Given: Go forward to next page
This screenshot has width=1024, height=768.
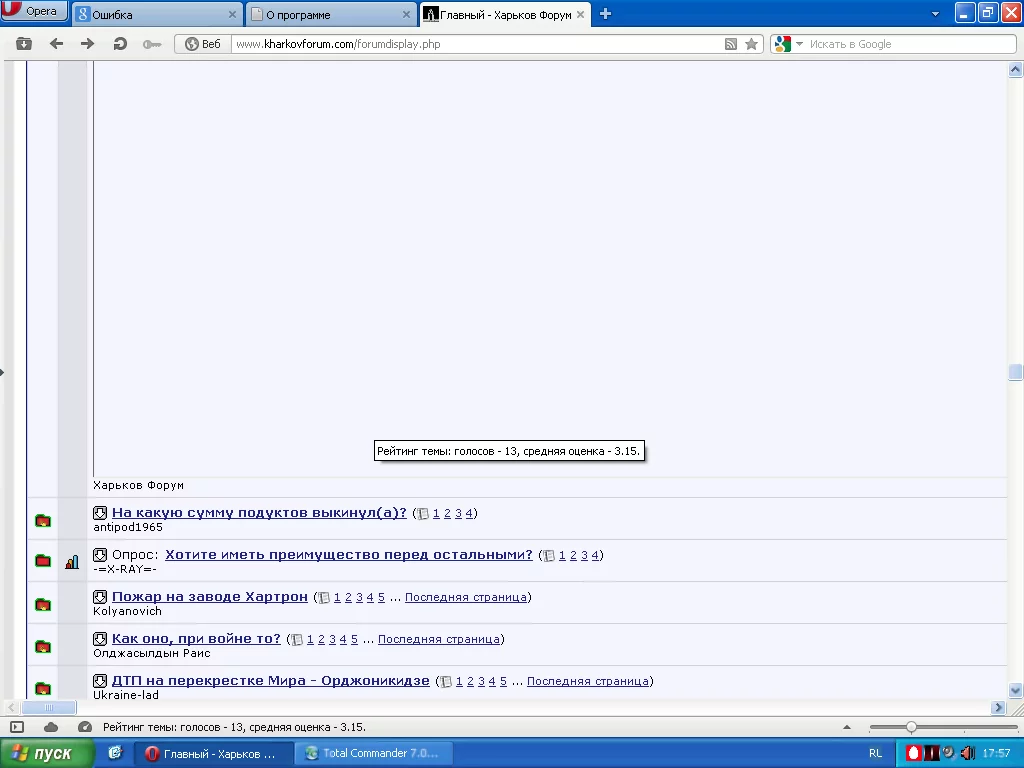Looking at the screenshot, I should point(88,44).
